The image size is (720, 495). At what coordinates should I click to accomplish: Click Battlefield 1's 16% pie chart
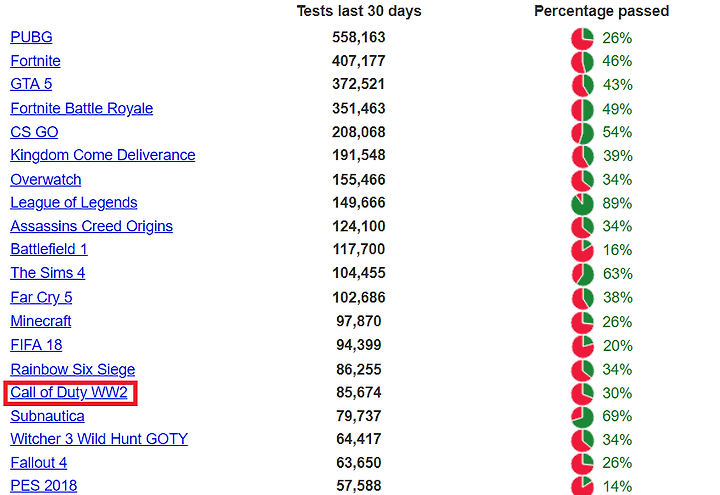tap(582, 251)
